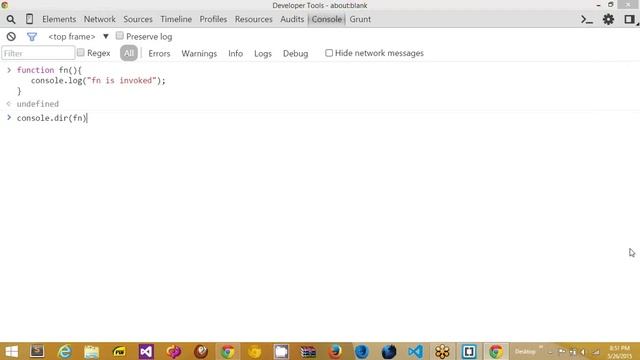Open DevTools settings gear
Viewport: 640px width, 360px height.
click(x=609, y=19)
